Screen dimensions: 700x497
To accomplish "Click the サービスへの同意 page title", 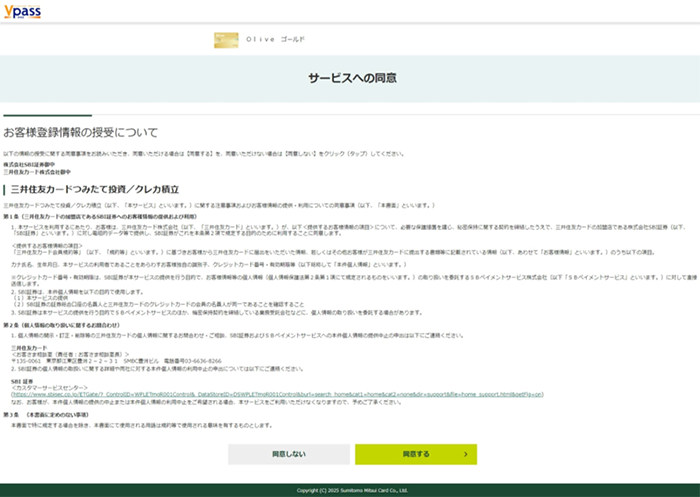I will [x=352, y=78].
